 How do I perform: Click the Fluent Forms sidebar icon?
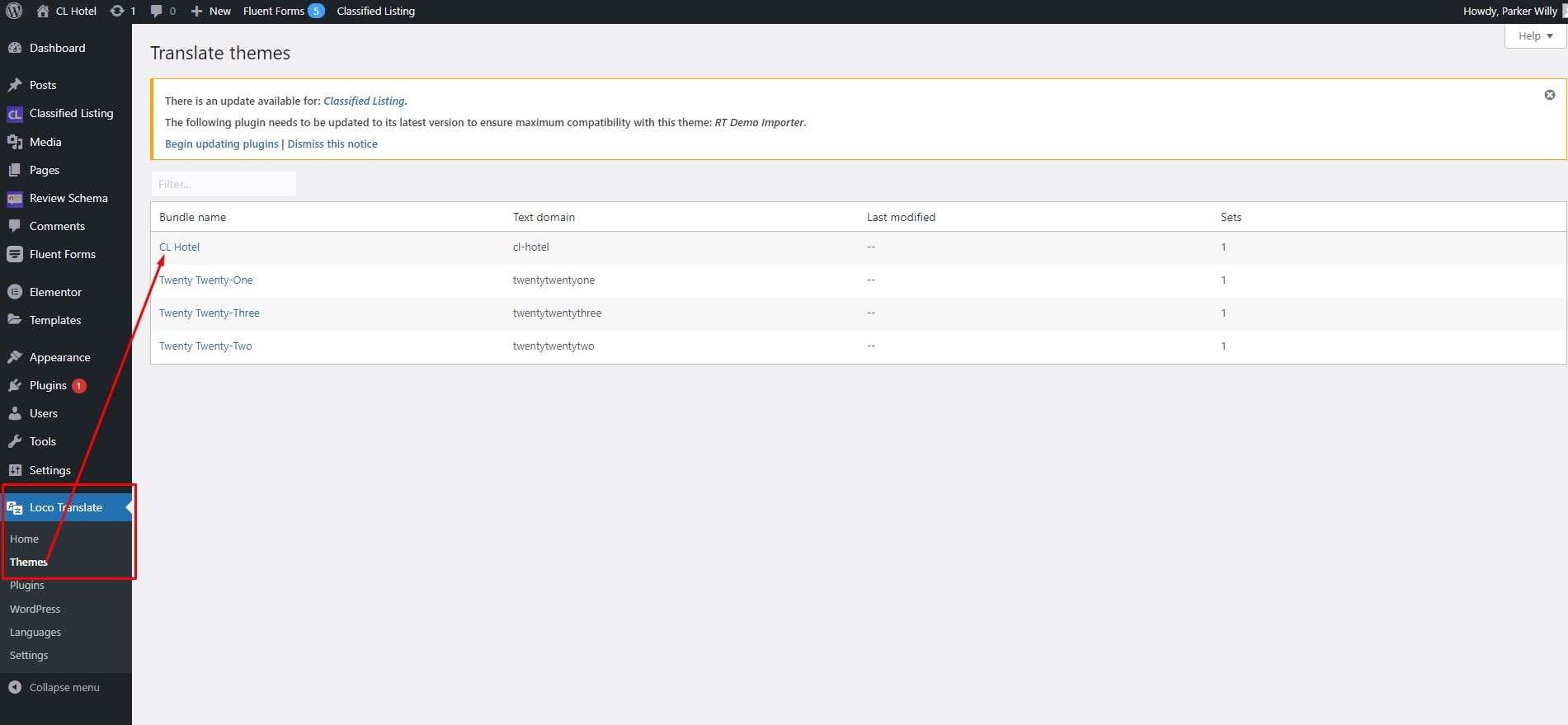tap(15, 254)
